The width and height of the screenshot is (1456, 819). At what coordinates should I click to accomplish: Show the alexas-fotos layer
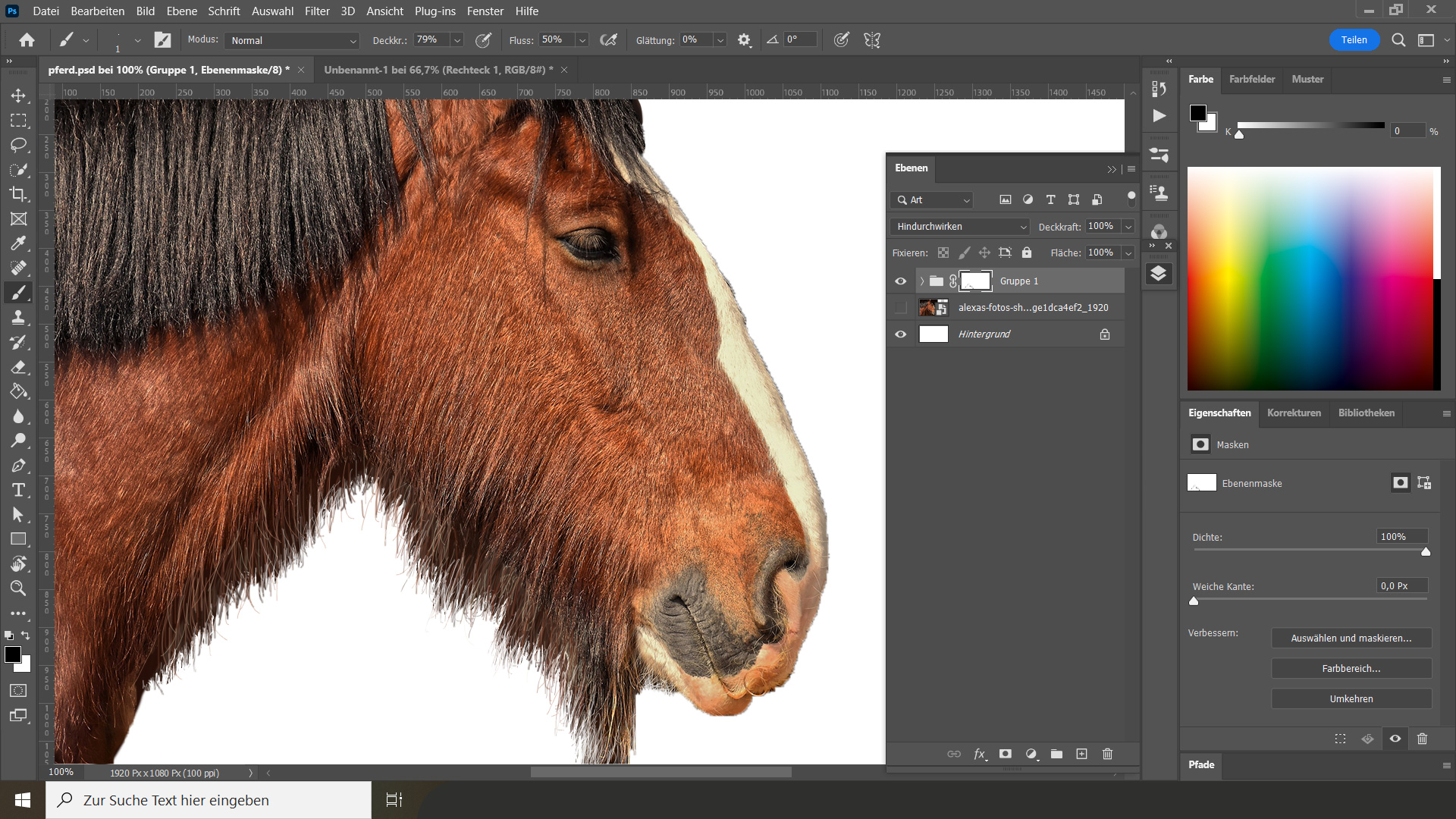[900, 308]
